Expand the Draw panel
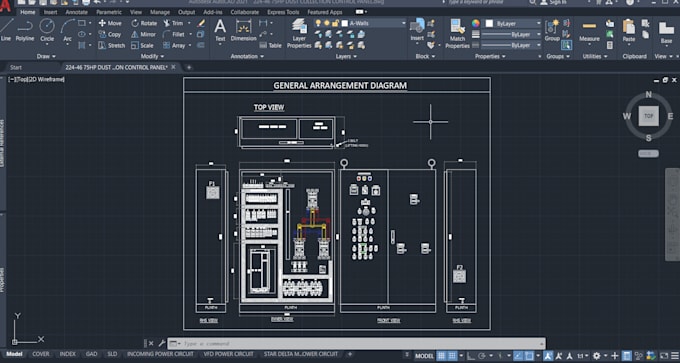The width and height of the screenshot is (680, 363). click(x=46, y=56)
